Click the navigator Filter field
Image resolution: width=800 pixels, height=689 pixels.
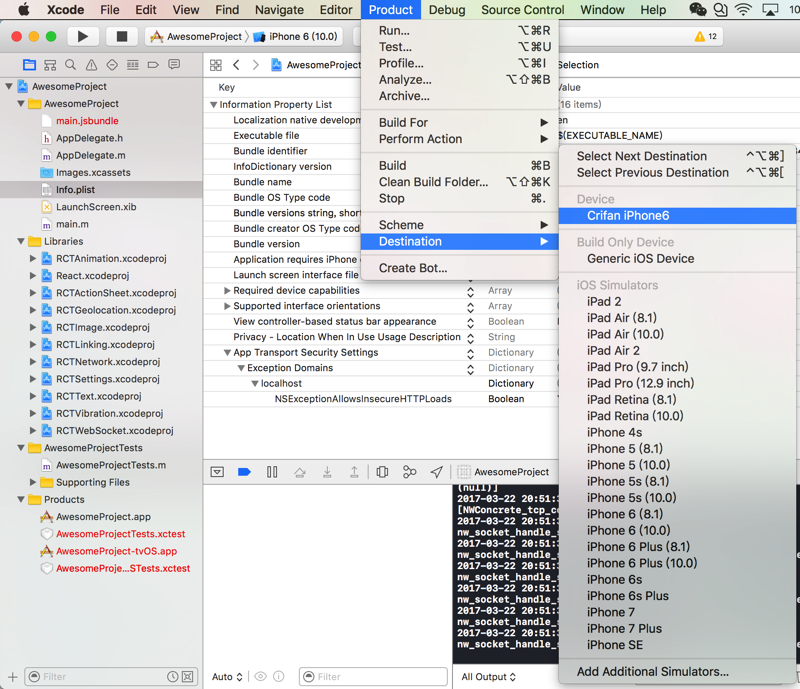[111, 677]
